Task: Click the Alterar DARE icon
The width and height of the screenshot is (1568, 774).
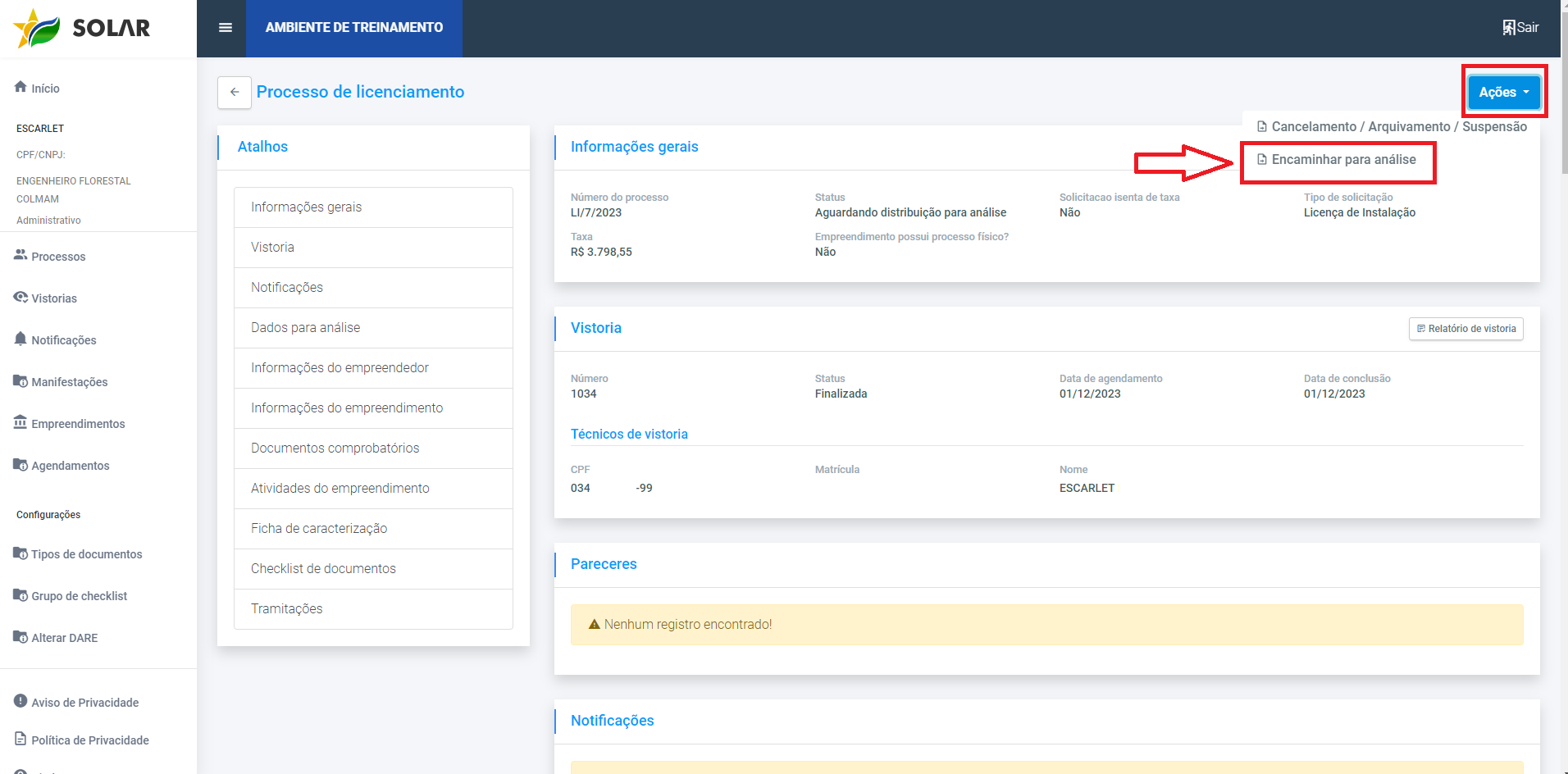Action: click(21, 636)
